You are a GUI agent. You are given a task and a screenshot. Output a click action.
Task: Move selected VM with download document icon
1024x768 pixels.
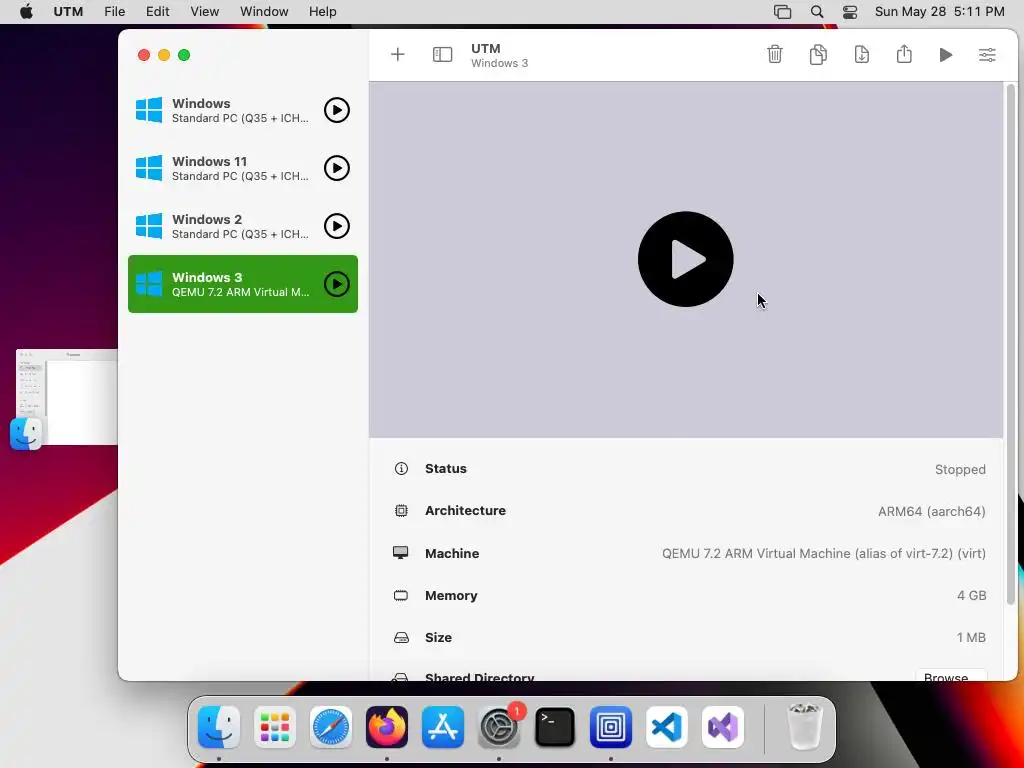tap(861, 54)
